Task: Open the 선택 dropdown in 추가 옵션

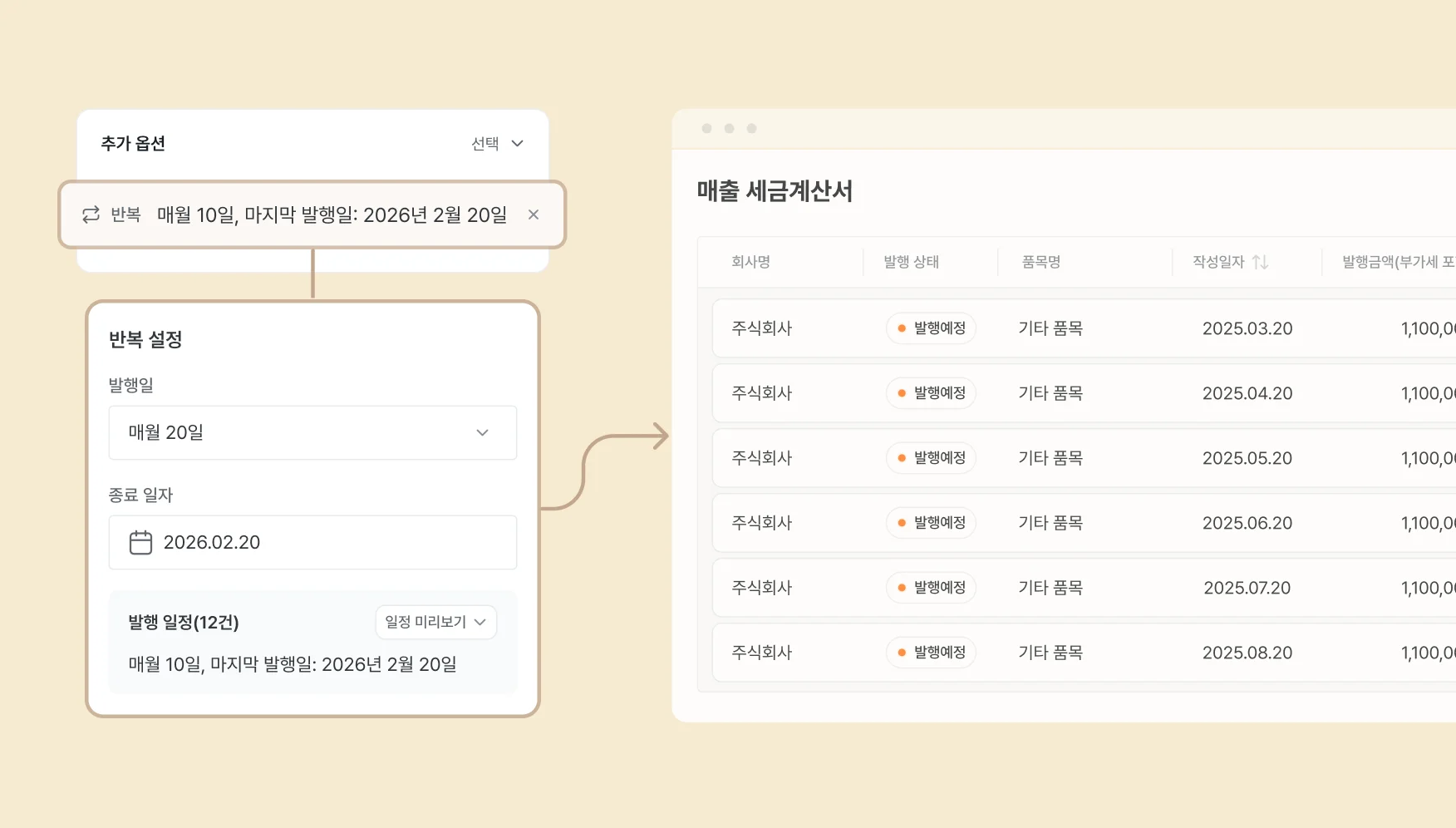Action: click(x=496, y=143)
